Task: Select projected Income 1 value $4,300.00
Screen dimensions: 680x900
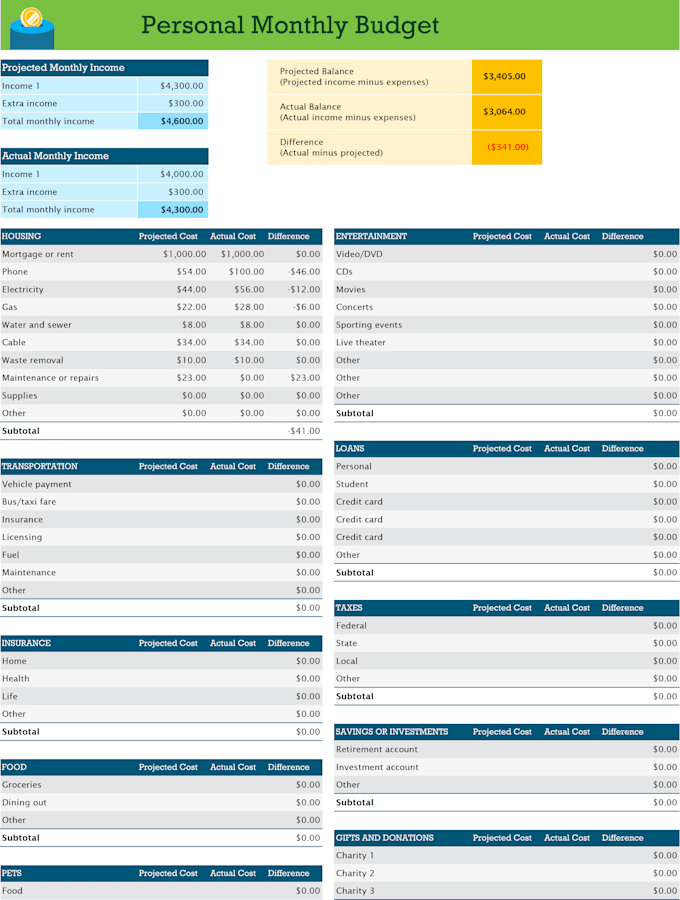Action: [x=181, y=86]
